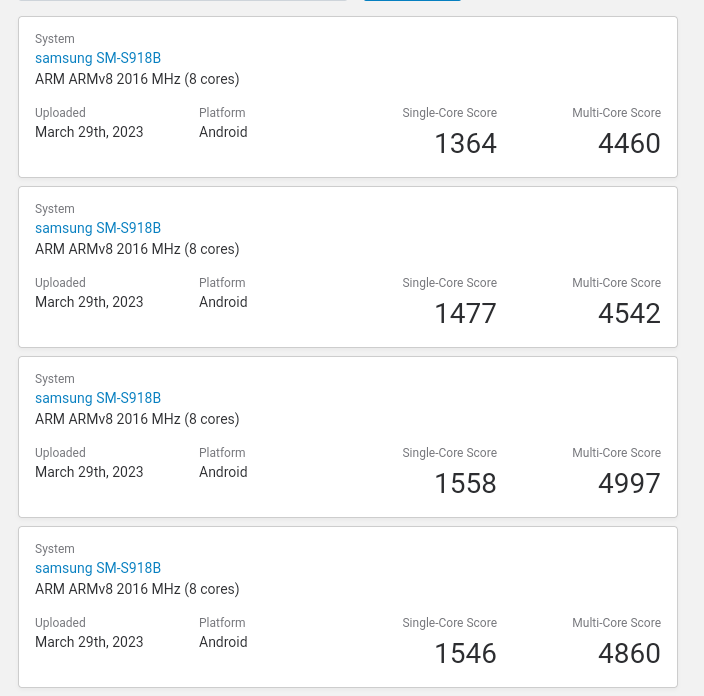This screenshot has height=696, width=704.
Task: Click the multi-core score 4542
Action: (x=629, y=314)
